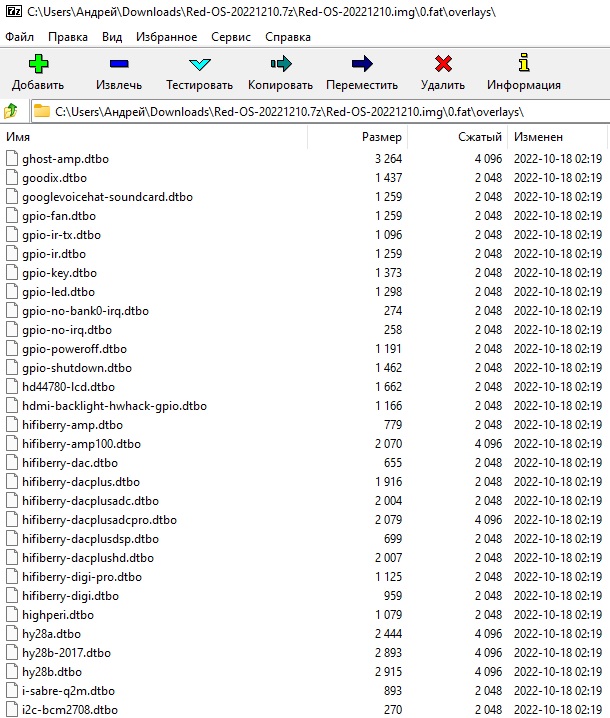Select gpio-no-irq.dtbo file name

[x=67, y=330]
